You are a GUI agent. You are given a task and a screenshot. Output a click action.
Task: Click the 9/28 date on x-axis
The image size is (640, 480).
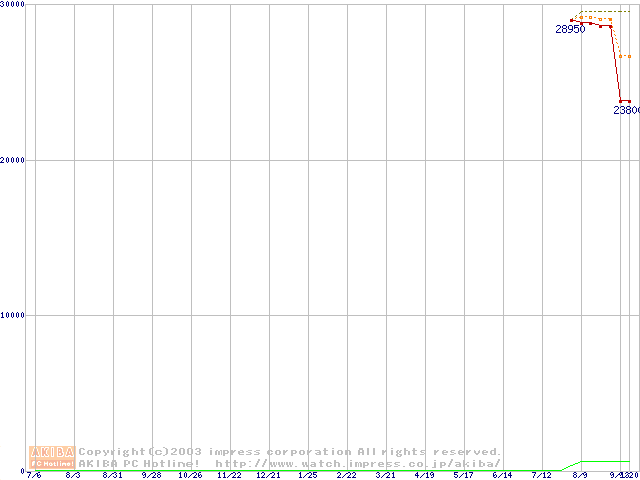point(151,475)
